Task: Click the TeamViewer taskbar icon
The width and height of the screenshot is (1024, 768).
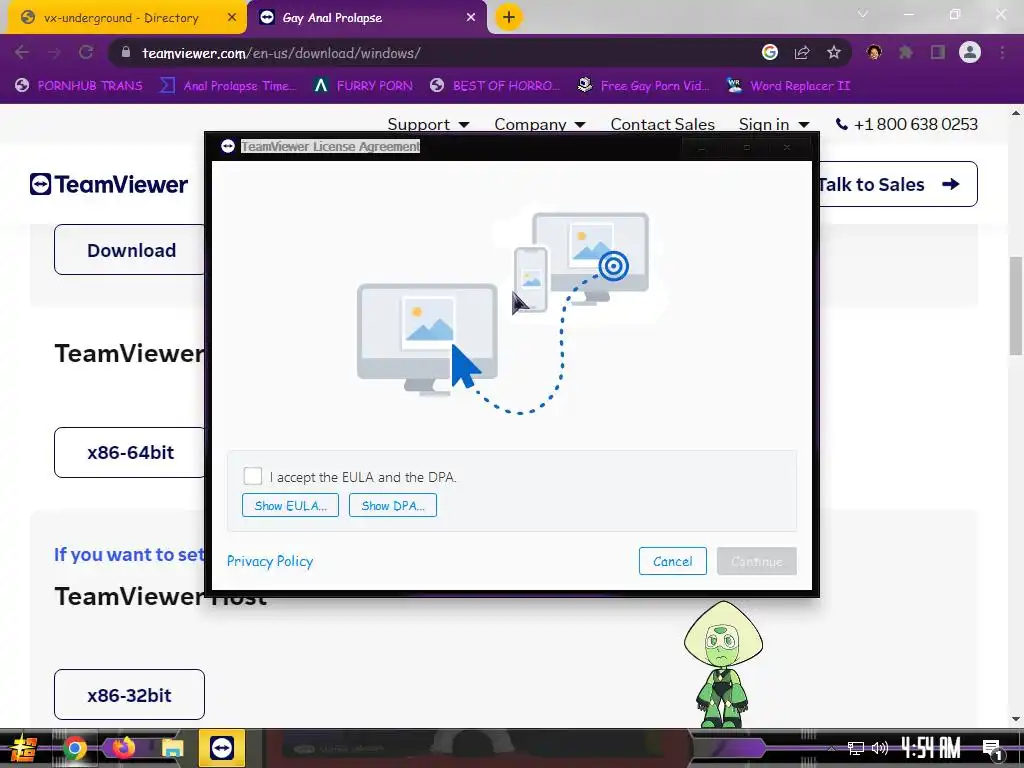Action: (x=221, y=748)
